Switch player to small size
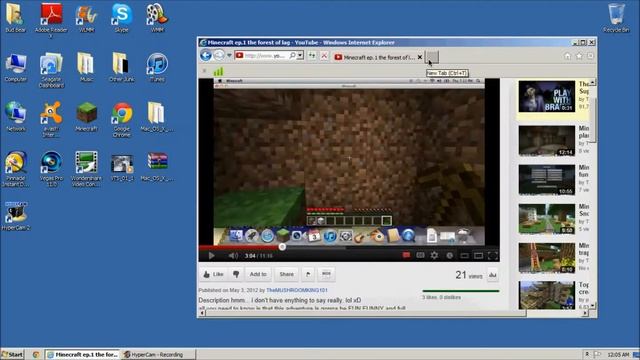 [x=464, y=256]
